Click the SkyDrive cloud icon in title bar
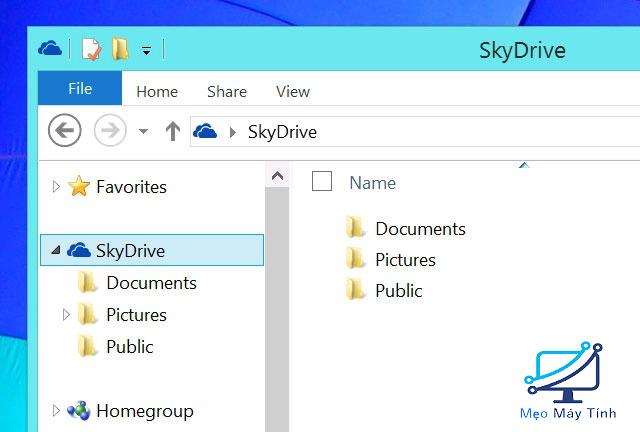 (x=50, y=49)
